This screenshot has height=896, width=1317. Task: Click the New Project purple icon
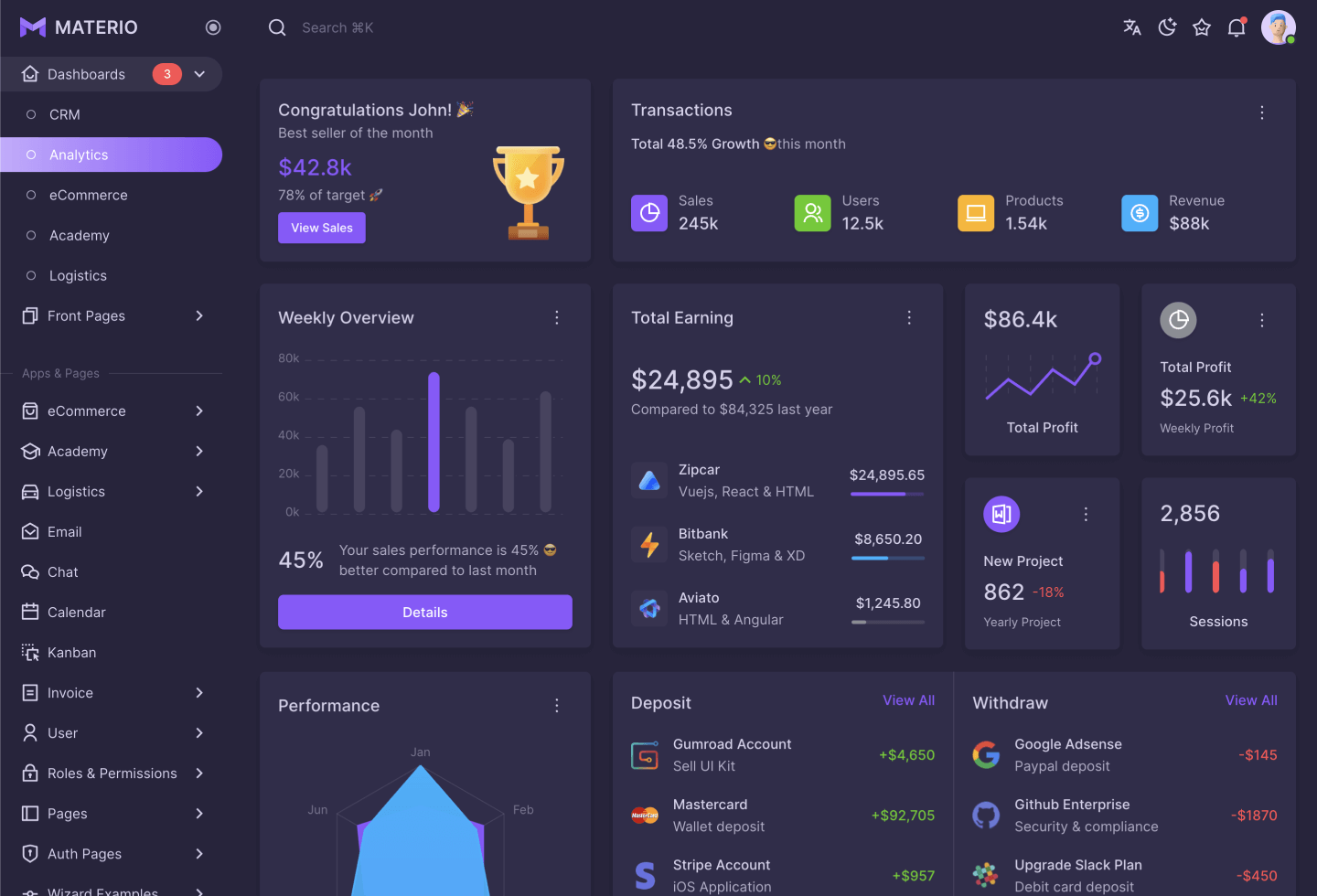tap(1001, 514)
